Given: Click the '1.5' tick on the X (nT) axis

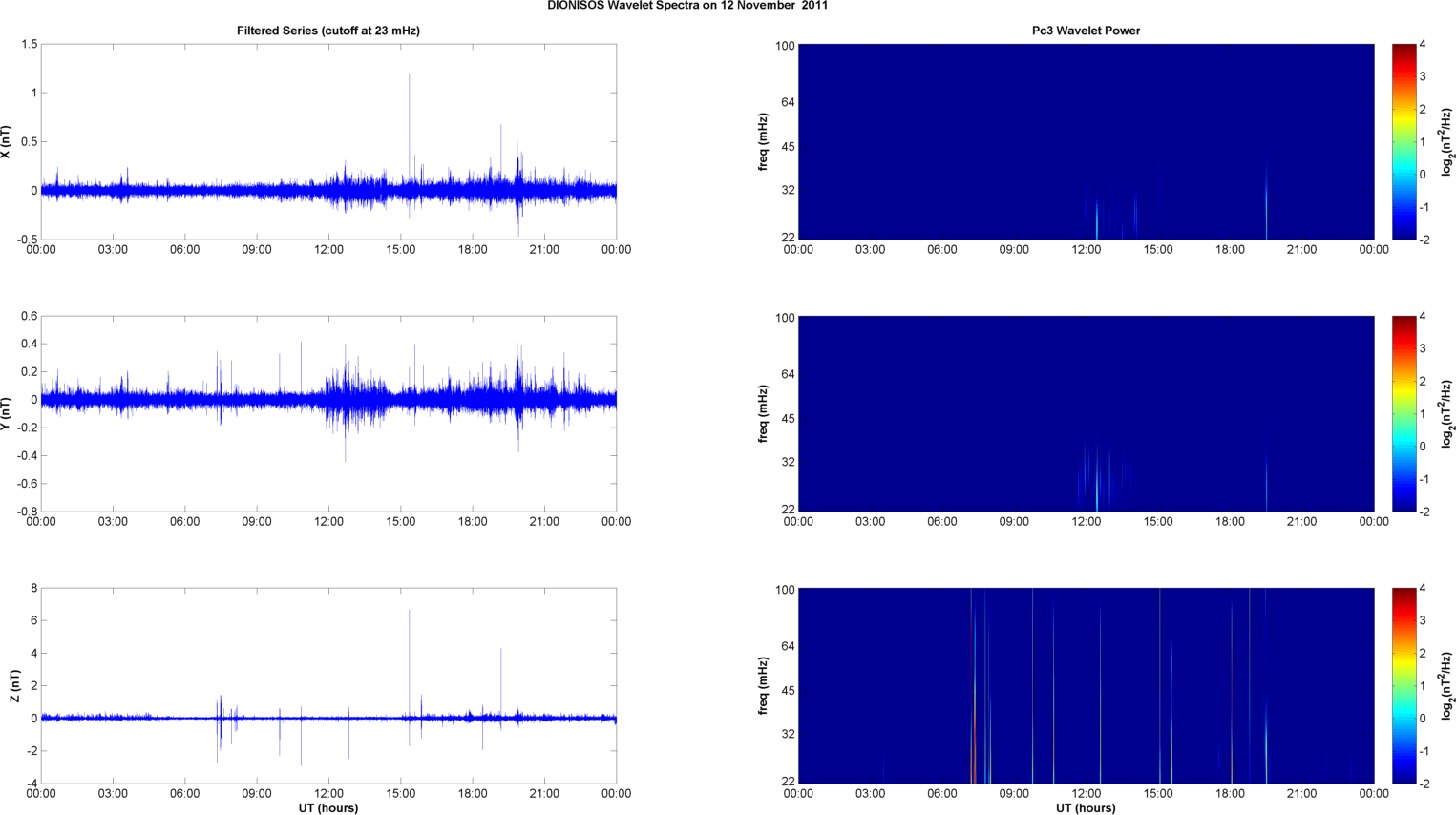Looking at the screenshot, I should tap(29, 44).
